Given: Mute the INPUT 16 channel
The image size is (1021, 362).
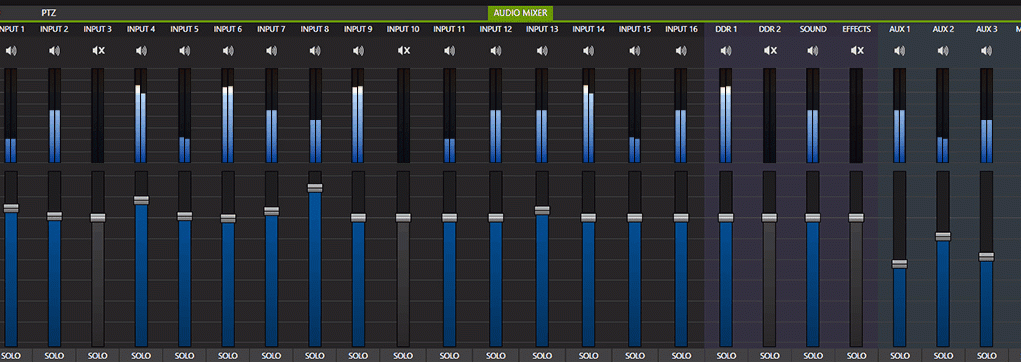Looking at the screenshot, I should (x=681, y=50).
